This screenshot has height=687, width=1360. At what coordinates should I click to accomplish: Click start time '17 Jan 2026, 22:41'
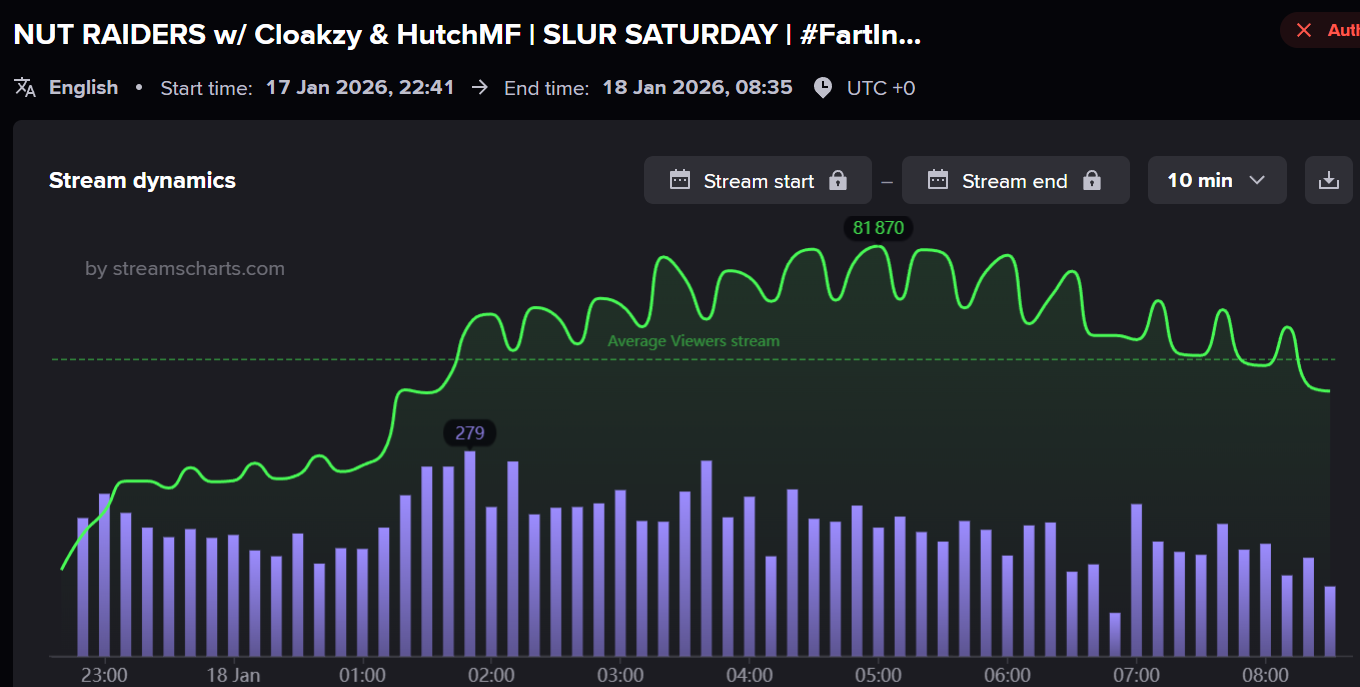coord(360,87)
